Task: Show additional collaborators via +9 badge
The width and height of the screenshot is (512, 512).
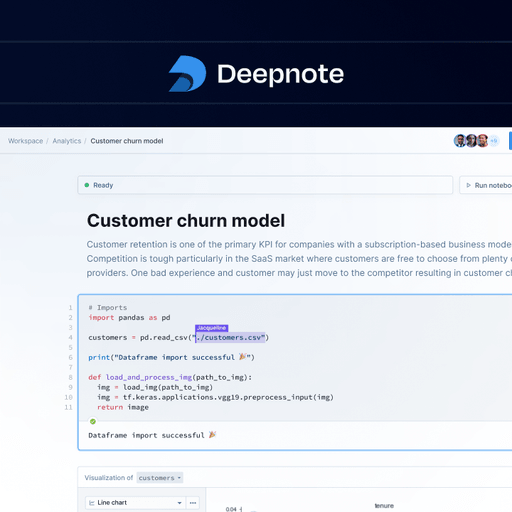Action: (494, 141)
